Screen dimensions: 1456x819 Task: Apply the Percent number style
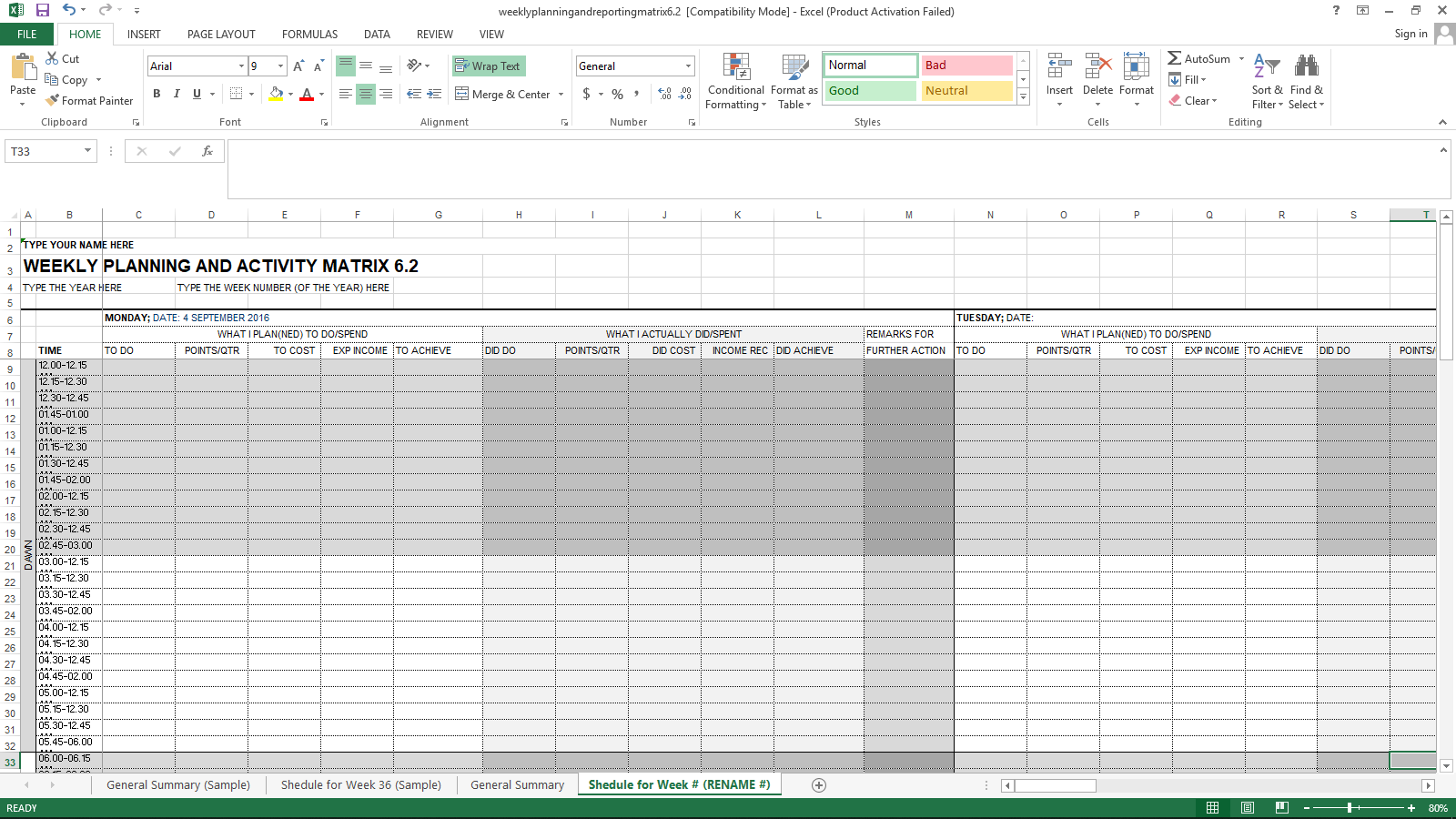pyautogui.click(x=617, y=93)
